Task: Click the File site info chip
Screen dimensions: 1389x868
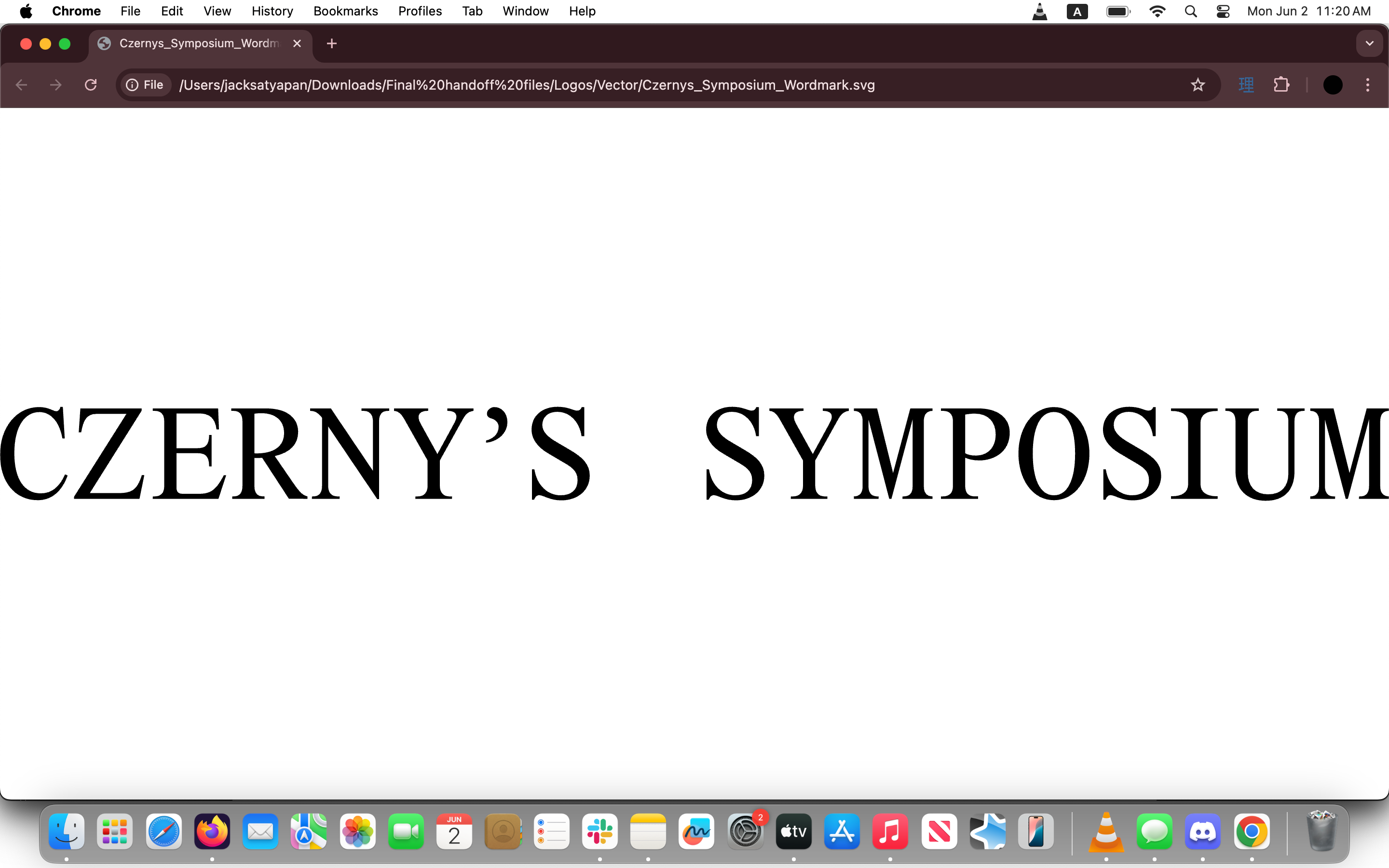Action: 145,85
